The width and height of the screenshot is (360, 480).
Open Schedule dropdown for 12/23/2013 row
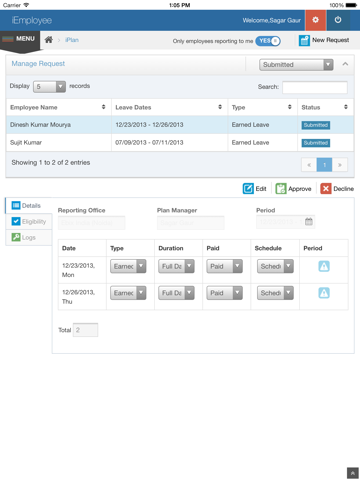[x=275, y=266]
